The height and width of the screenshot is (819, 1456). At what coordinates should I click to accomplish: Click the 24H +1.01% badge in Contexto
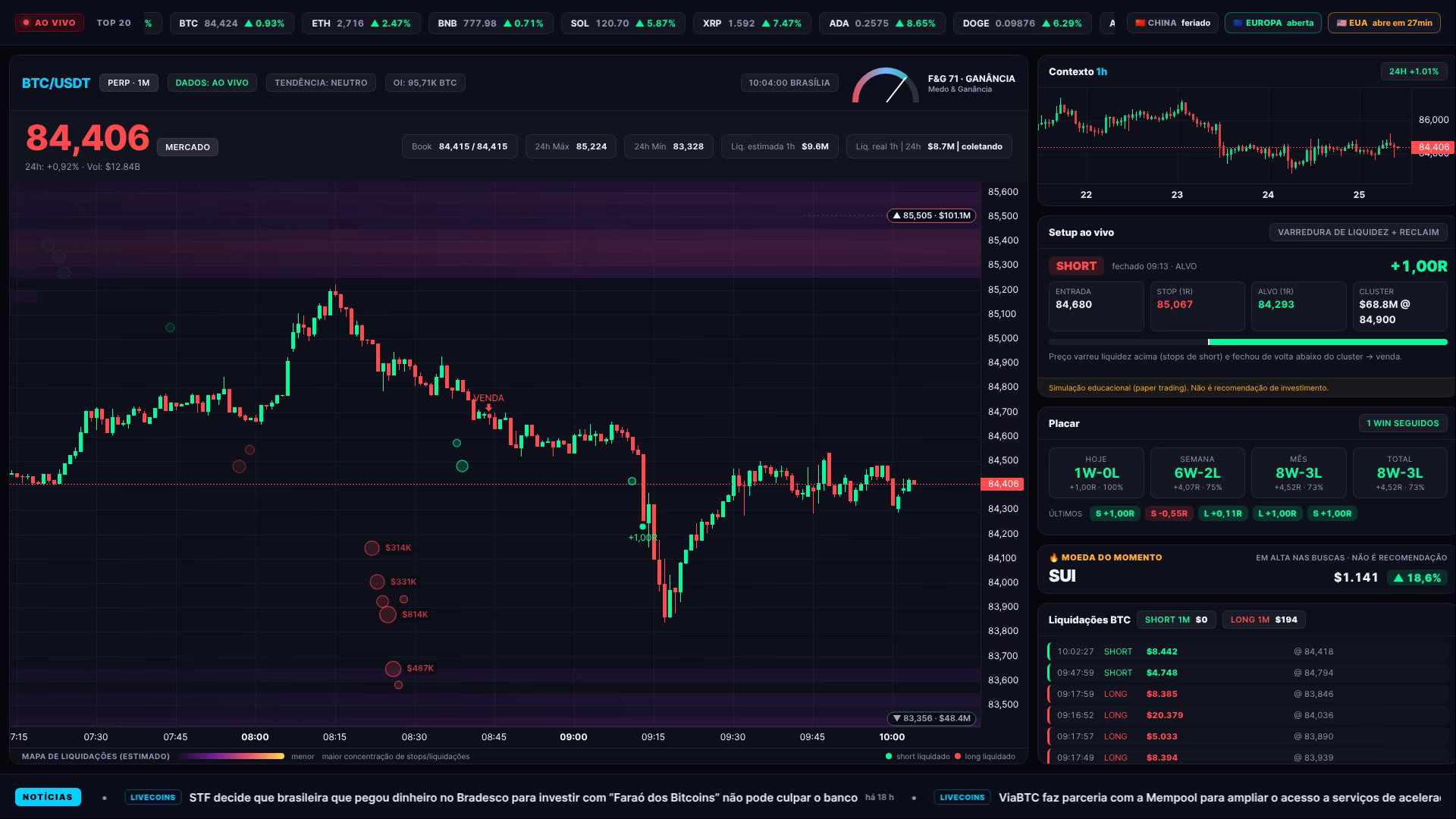[x=1414, y=71]
